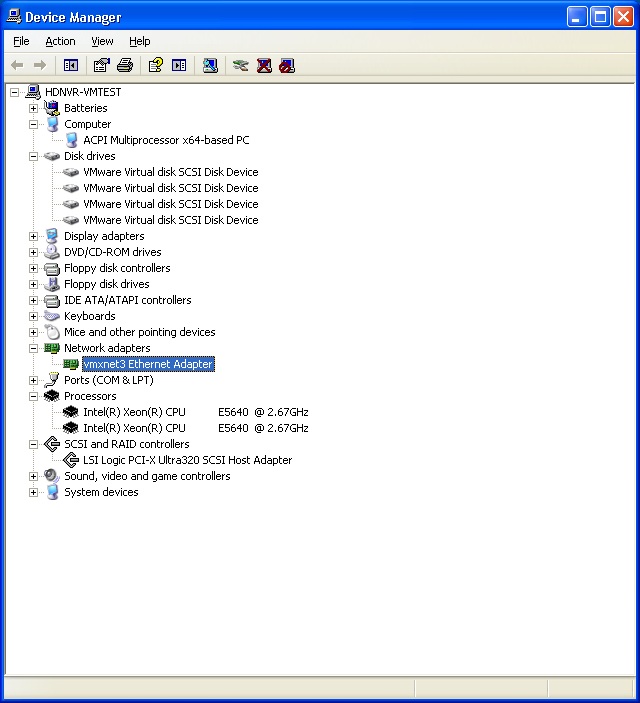Click the Print toolbar icon
Image resolution: width=640 pixels, height=703 pixels.
click(x=125, y=65)
